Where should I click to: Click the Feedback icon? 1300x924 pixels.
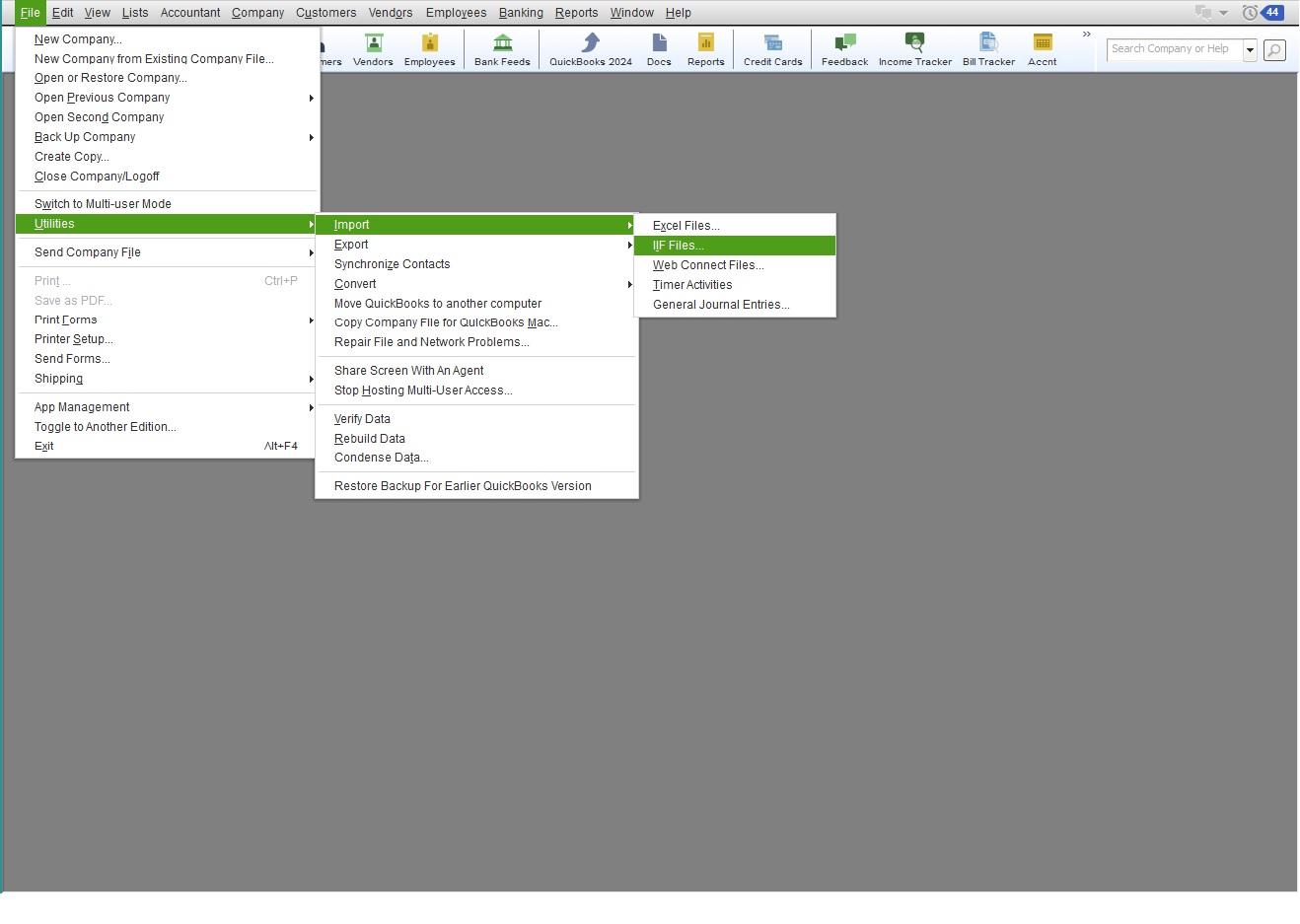pos(844,49)
